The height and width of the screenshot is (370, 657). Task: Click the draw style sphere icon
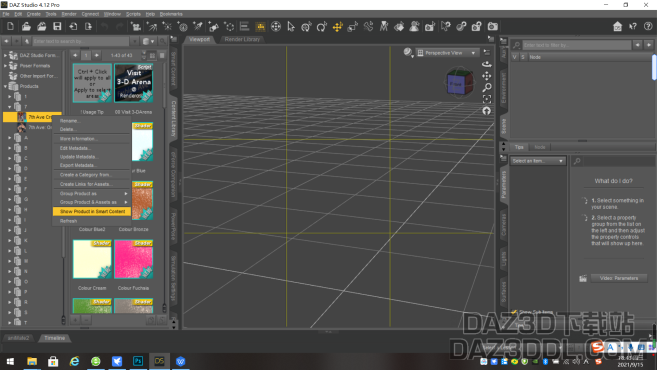[x=408, y=52]
